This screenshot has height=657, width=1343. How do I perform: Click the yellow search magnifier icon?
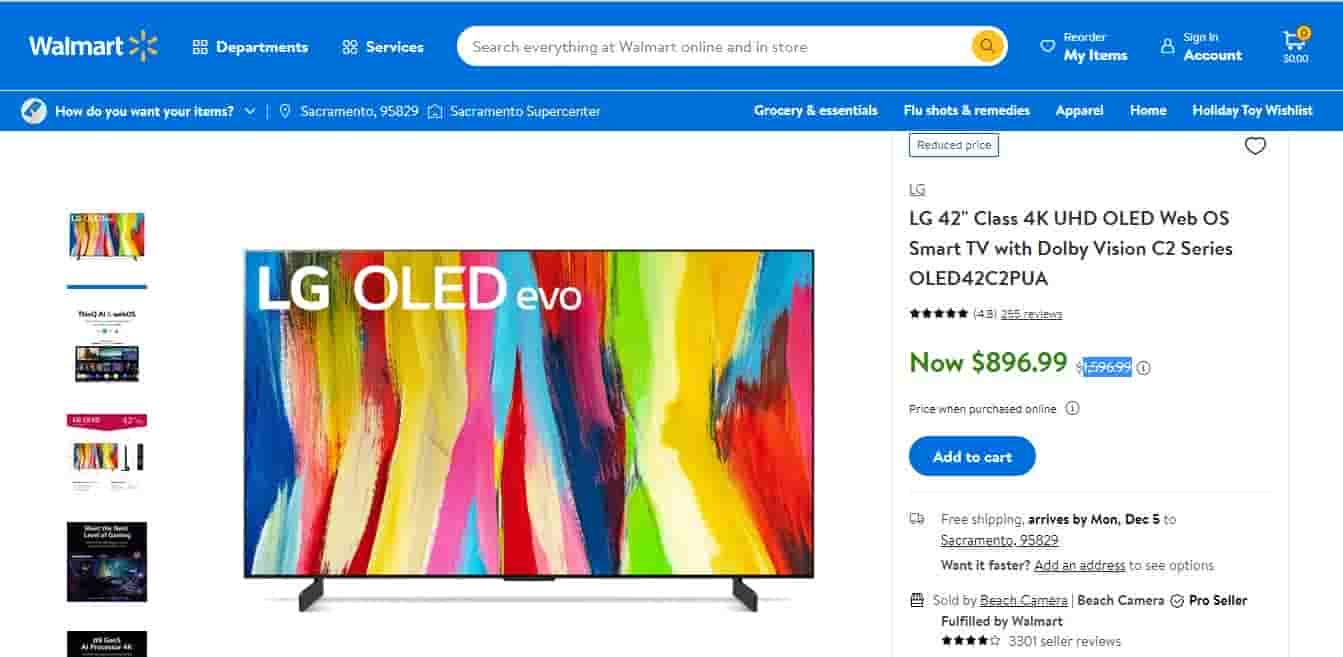tap(987, 46)
